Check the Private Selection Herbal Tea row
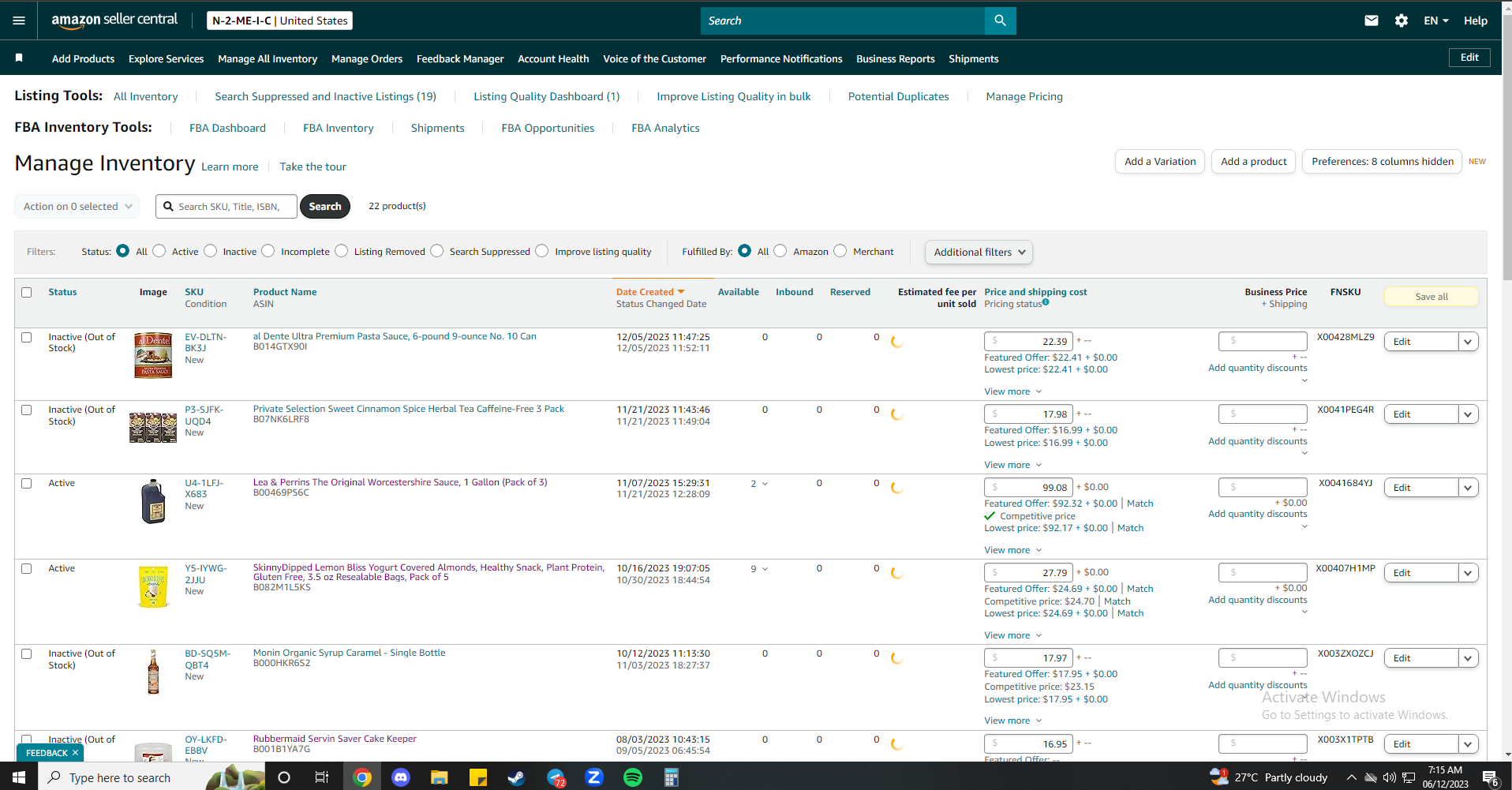Screen dimensions: 1512x790 [27, 410]
